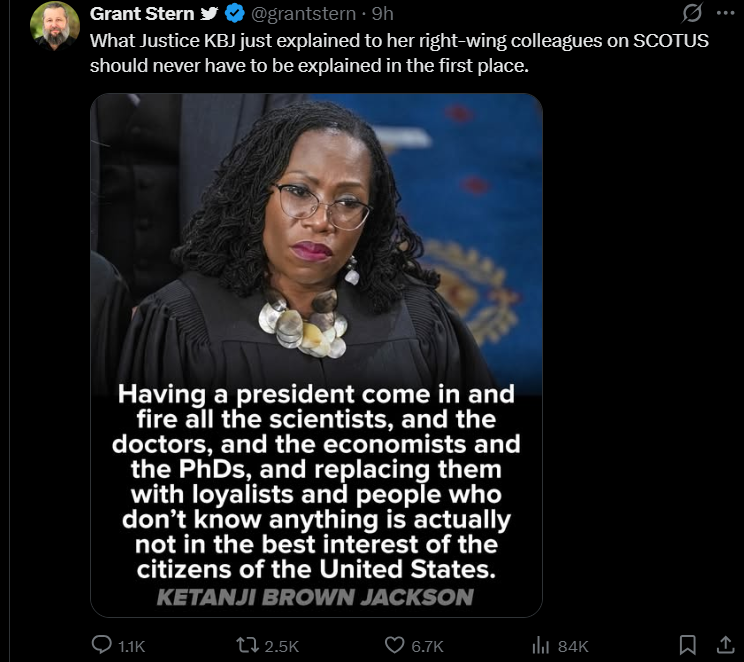Click the blue verified badge
This screenshot has height=662, width=744.
(234, 14)
